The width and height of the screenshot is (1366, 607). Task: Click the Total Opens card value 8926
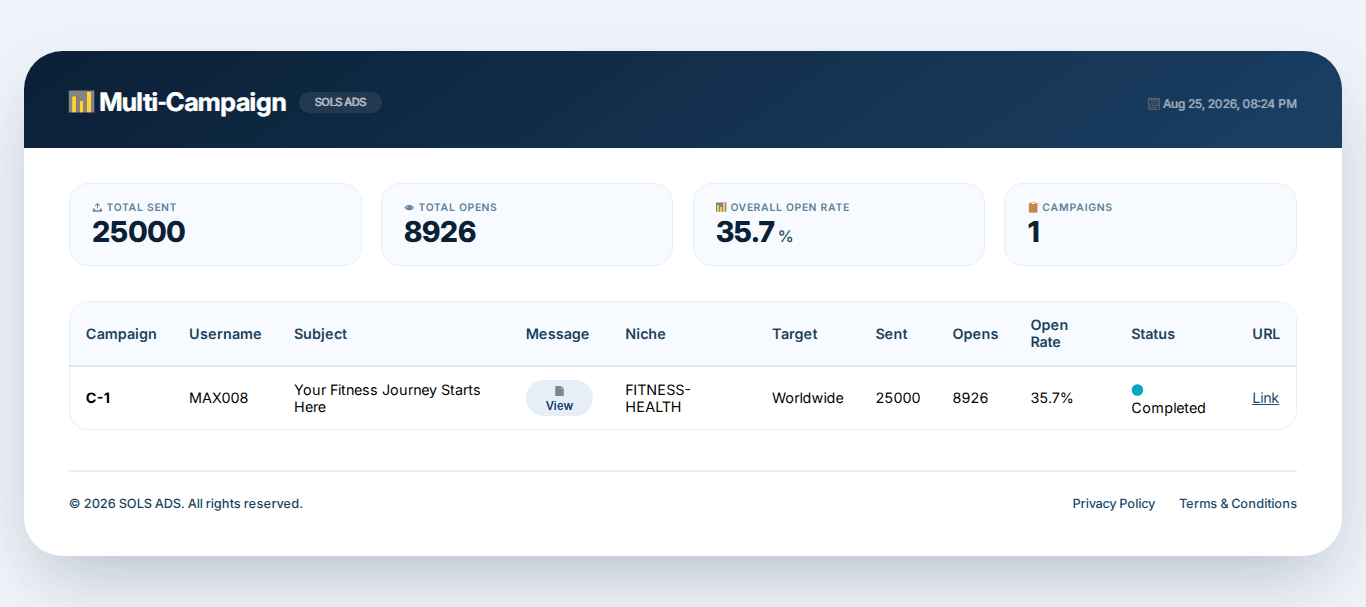tap(440, 232)
